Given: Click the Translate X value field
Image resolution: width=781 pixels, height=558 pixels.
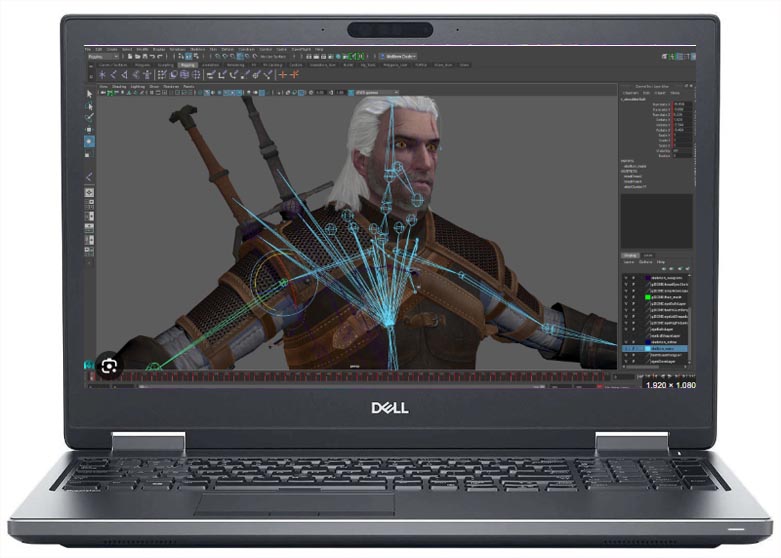Looking at the screenshot, I should coord(682,105).
